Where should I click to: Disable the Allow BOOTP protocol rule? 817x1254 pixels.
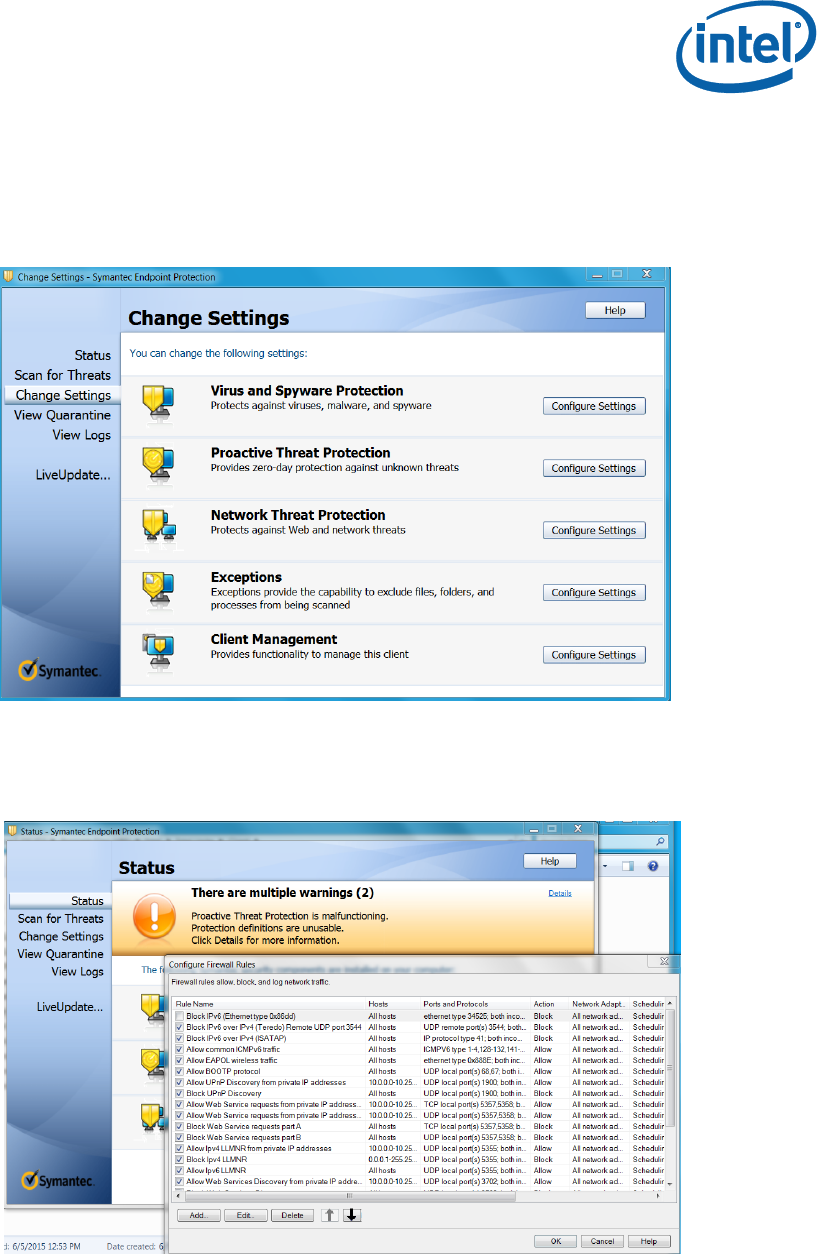tap(180, 1071)
